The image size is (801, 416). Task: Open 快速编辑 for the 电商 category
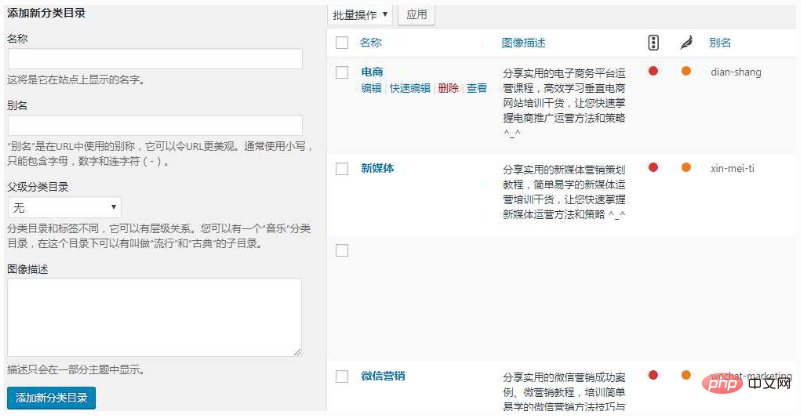point(409,88)
